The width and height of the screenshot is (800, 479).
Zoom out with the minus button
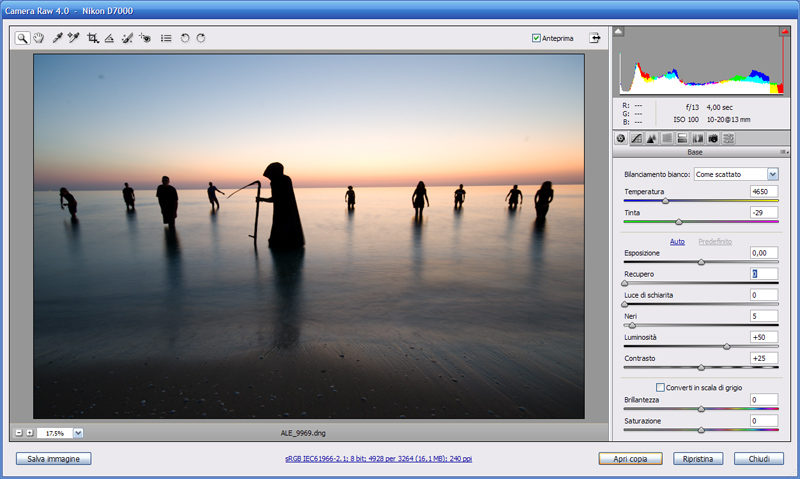point(19,433)
